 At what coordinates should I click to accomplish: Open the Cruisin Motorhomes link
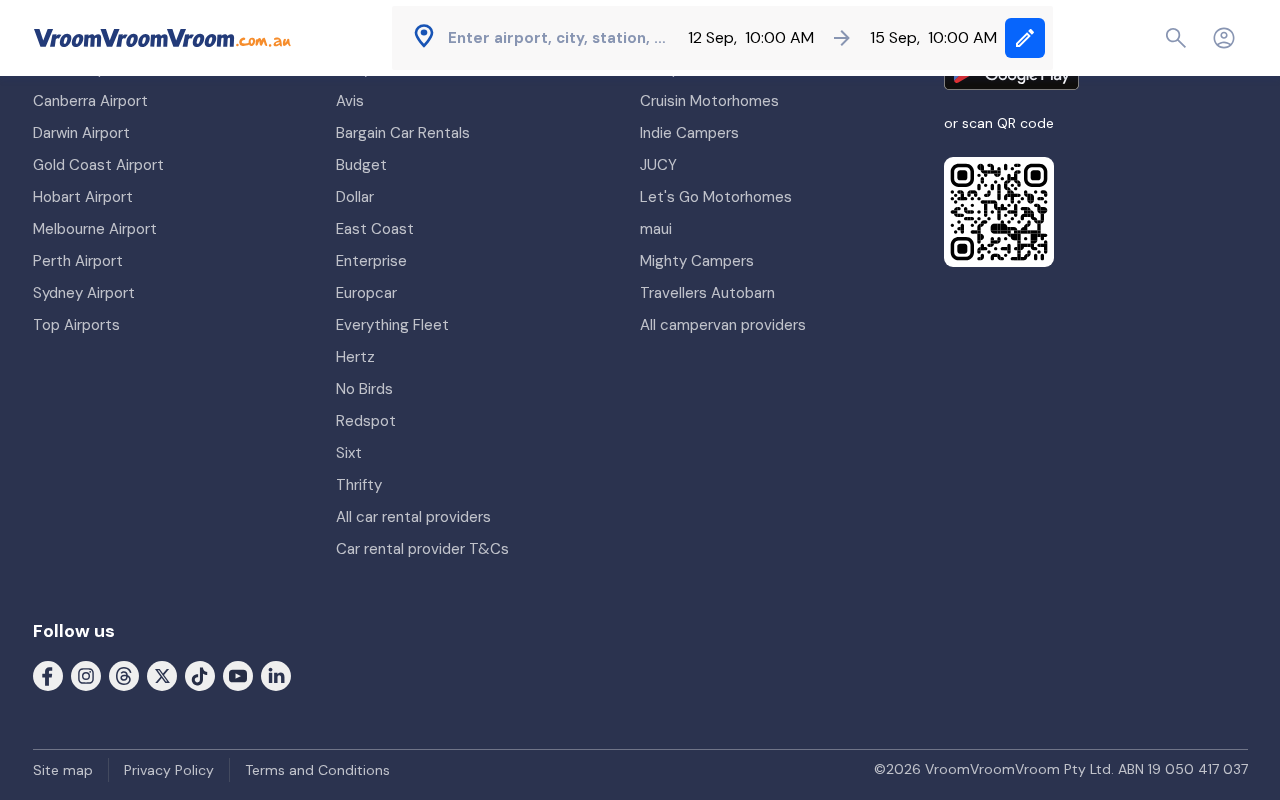709,101
